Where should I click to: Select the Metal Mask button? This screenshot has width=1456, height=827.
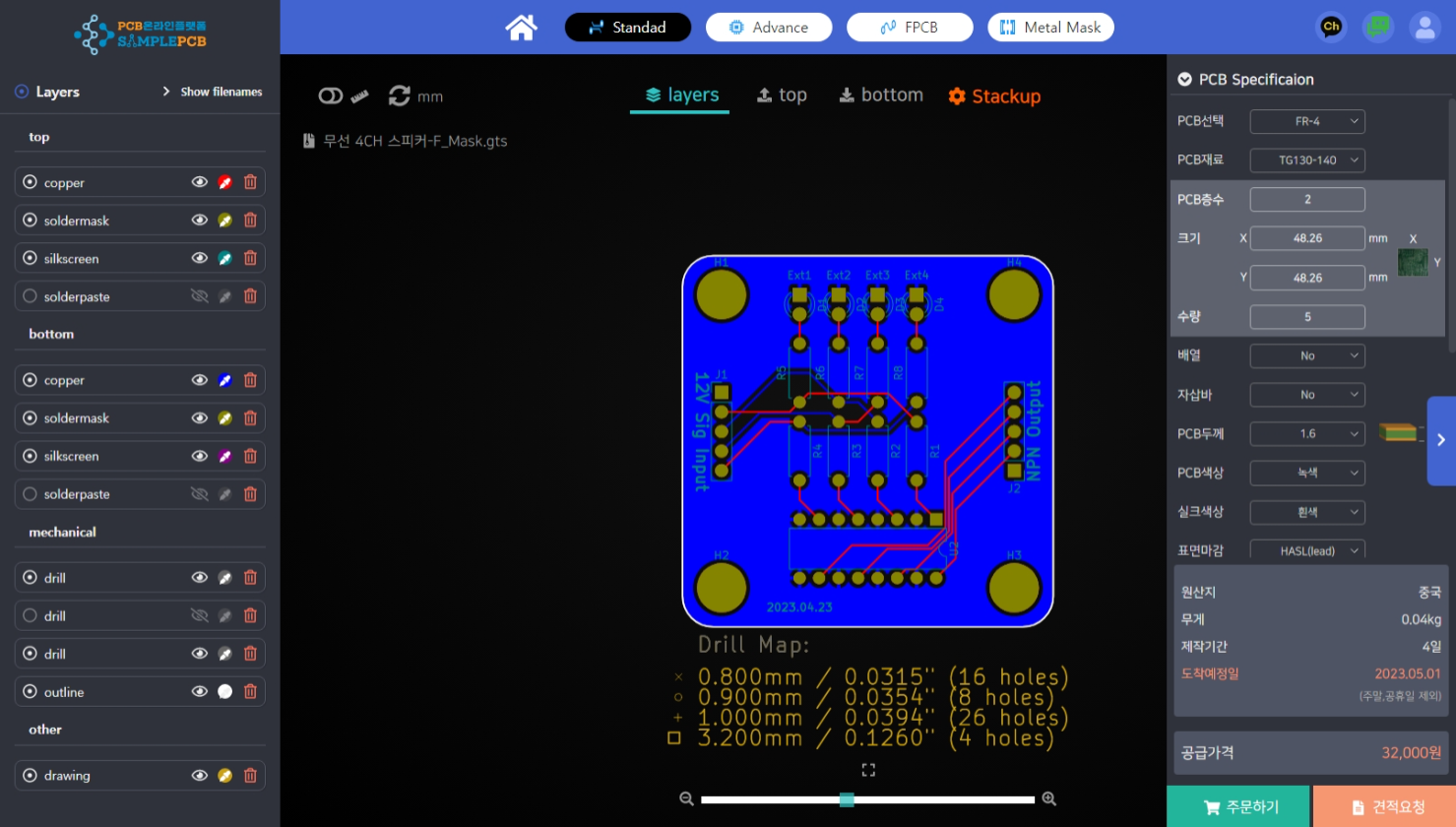pos(1050,28)
